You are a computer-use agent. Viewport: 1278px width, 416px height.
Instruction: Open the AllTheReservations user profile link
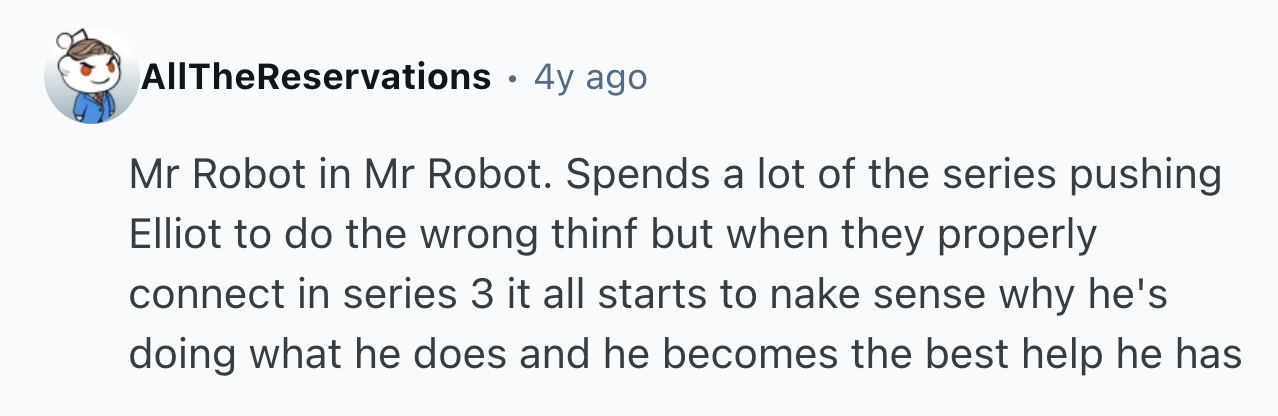point(317,77)
